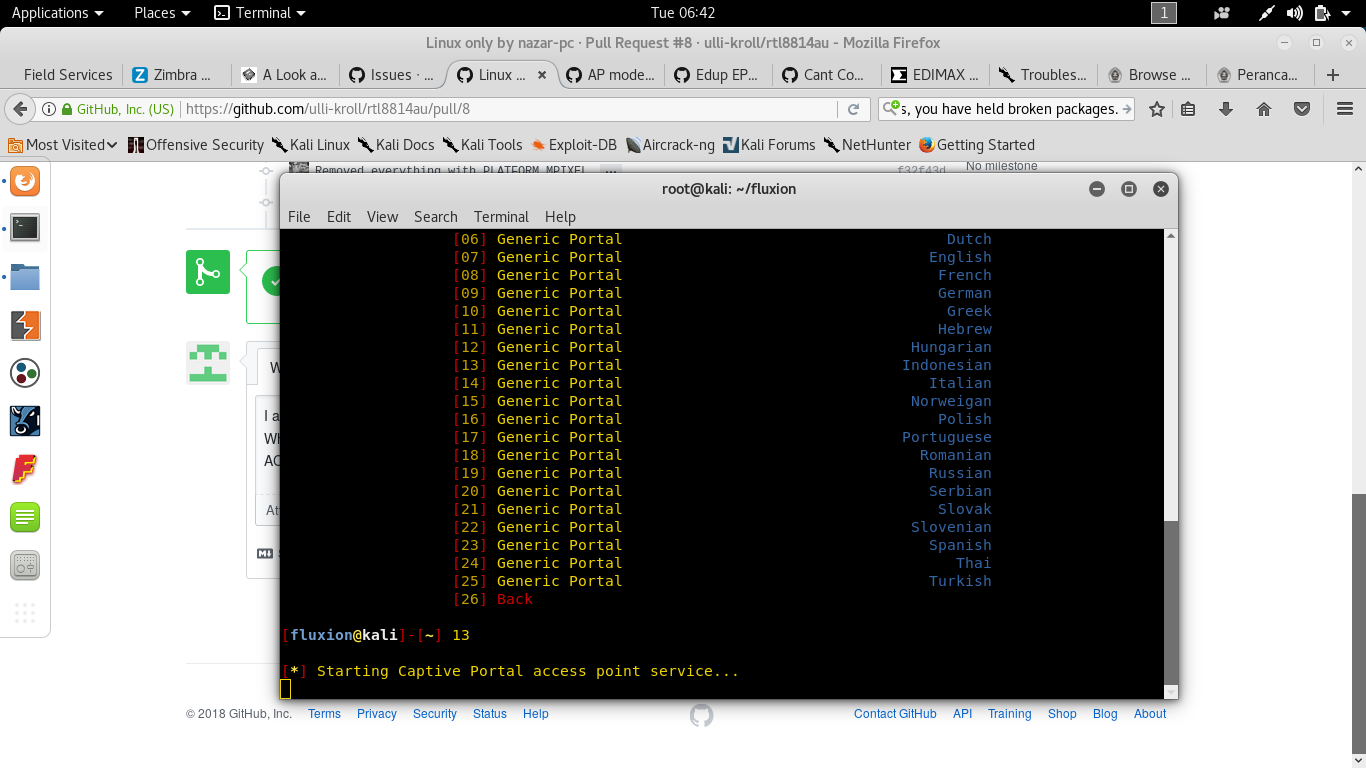
Task: Open the terminal File menu
Action: [x=299, y=217]
